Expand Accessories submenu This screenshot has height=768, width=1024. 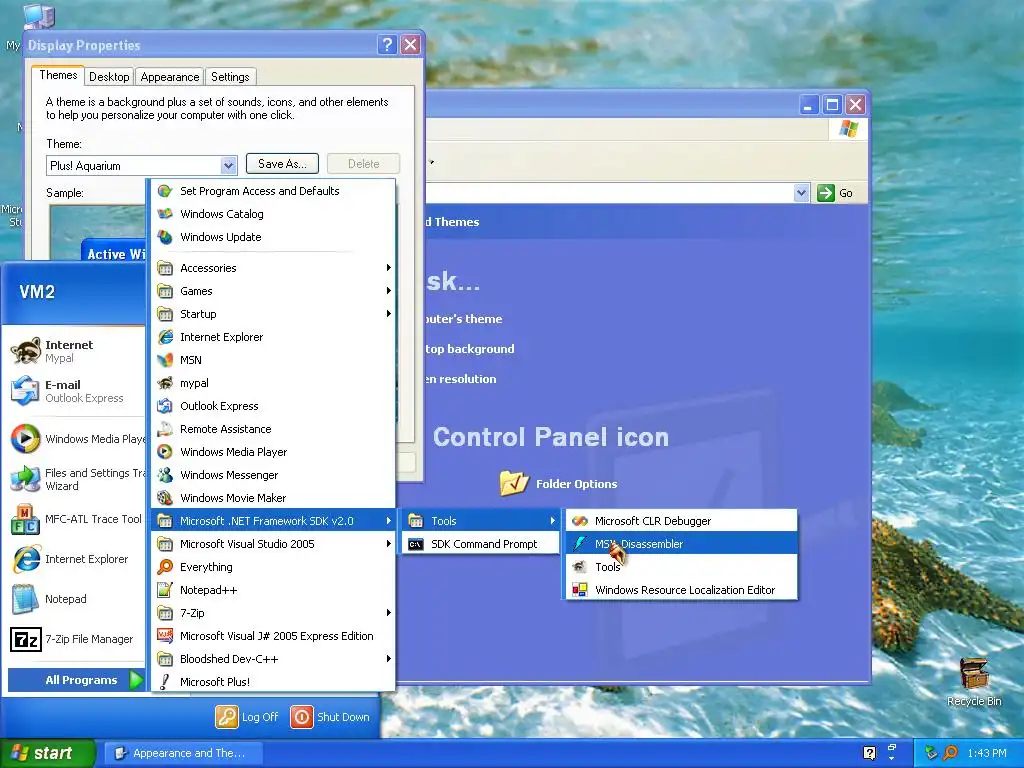point(273,268)
